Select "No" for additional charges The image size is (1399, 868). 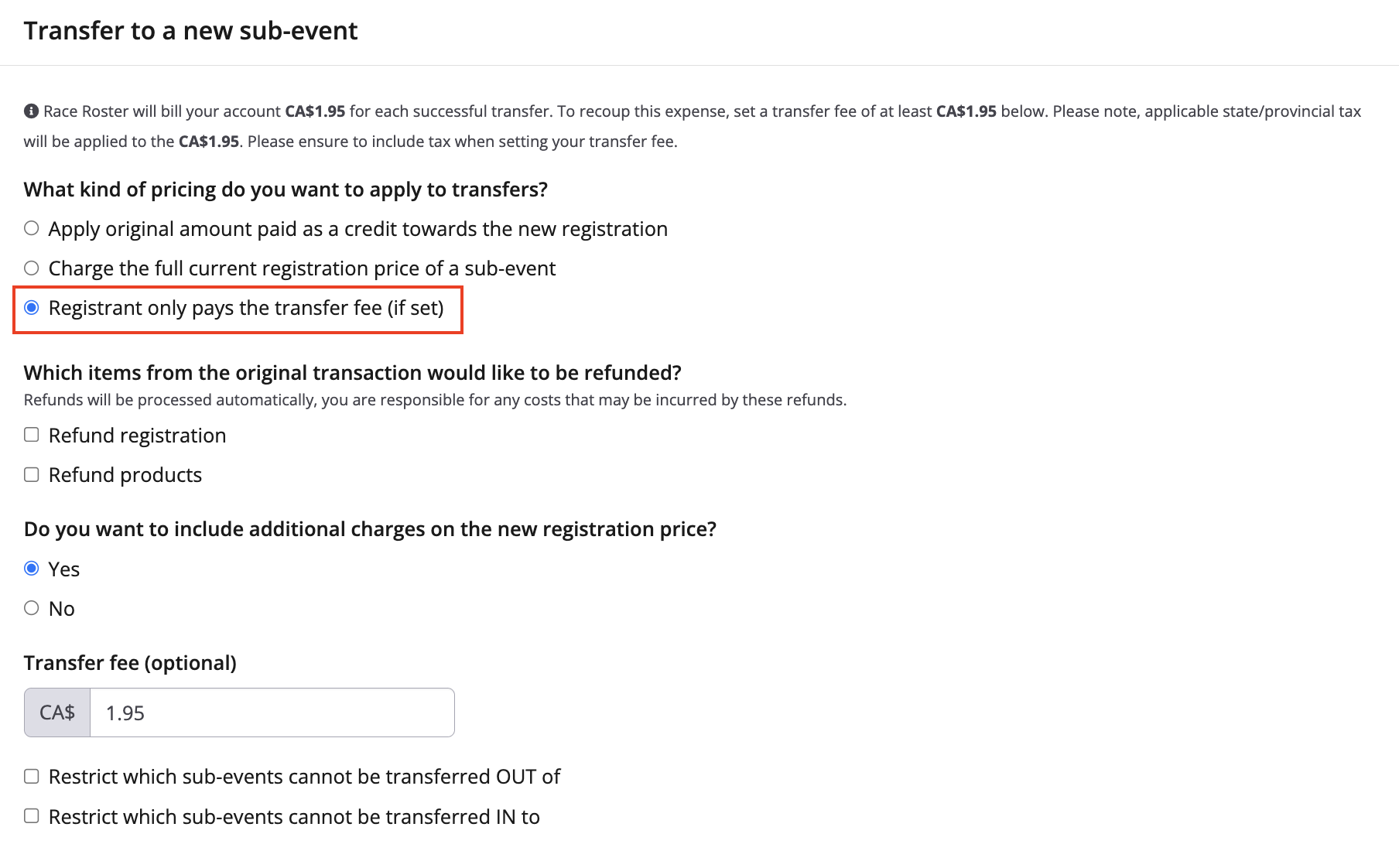[x=32, y=608]
